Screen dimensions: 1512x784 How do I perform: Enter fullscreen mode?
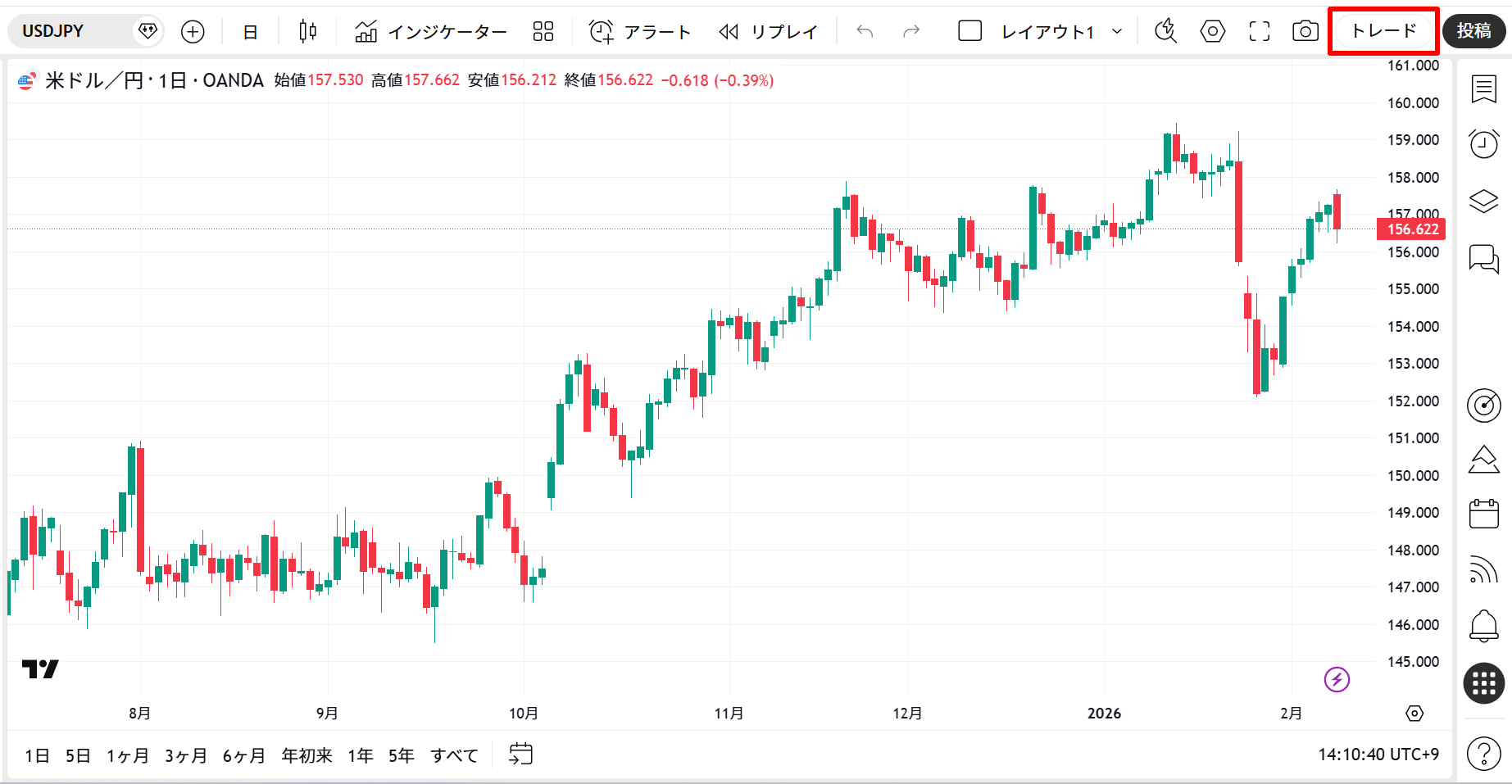[x=1260, y=32]
